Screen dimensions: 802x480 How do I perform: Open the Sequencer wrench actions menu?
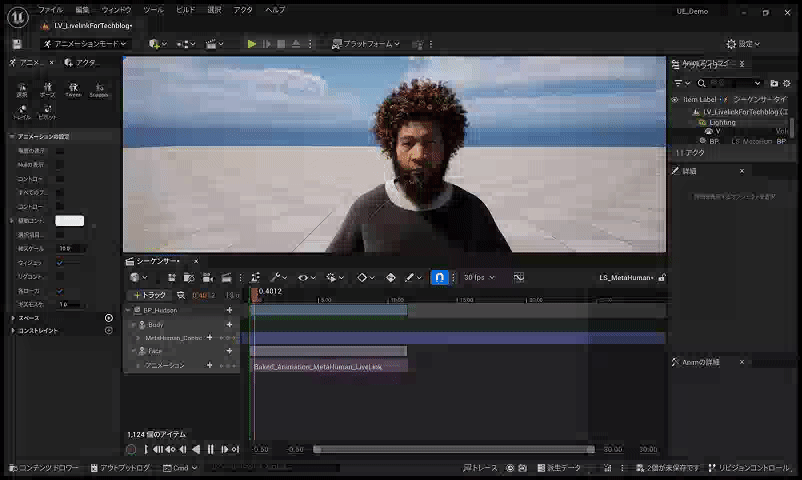coord(277,277)
